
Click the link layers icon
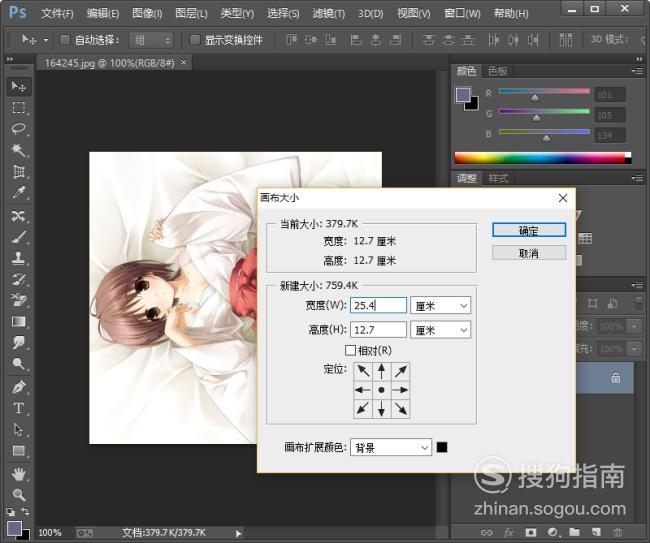pos(486,532)
